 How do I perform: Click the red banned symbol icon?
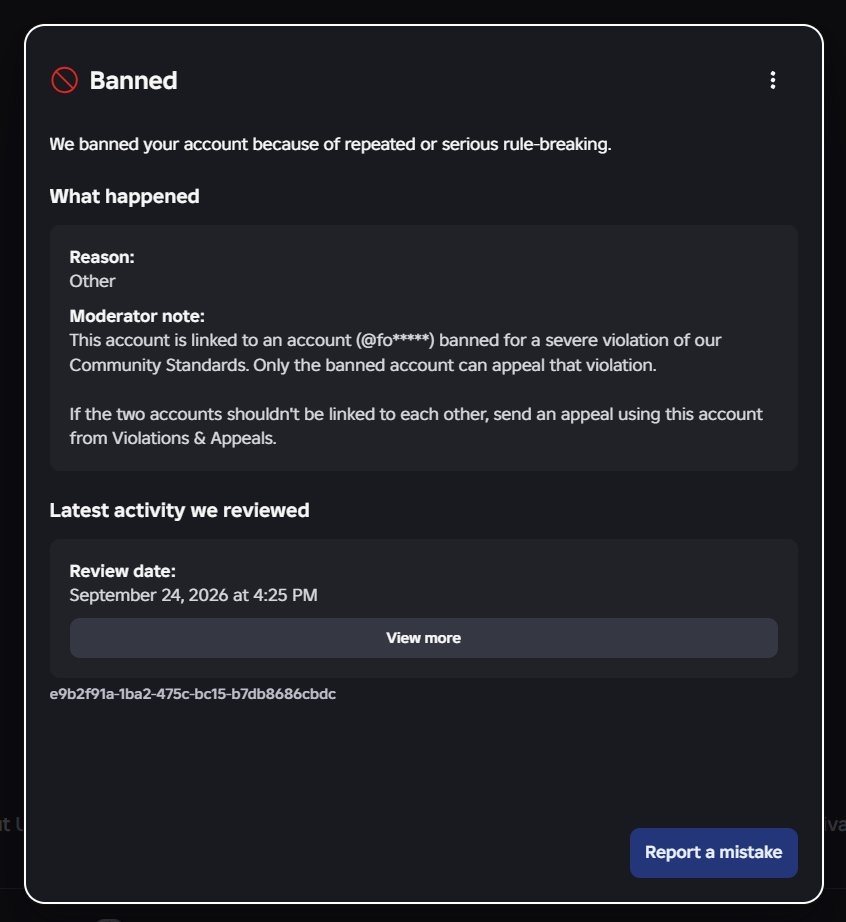[x=64, y=80]
